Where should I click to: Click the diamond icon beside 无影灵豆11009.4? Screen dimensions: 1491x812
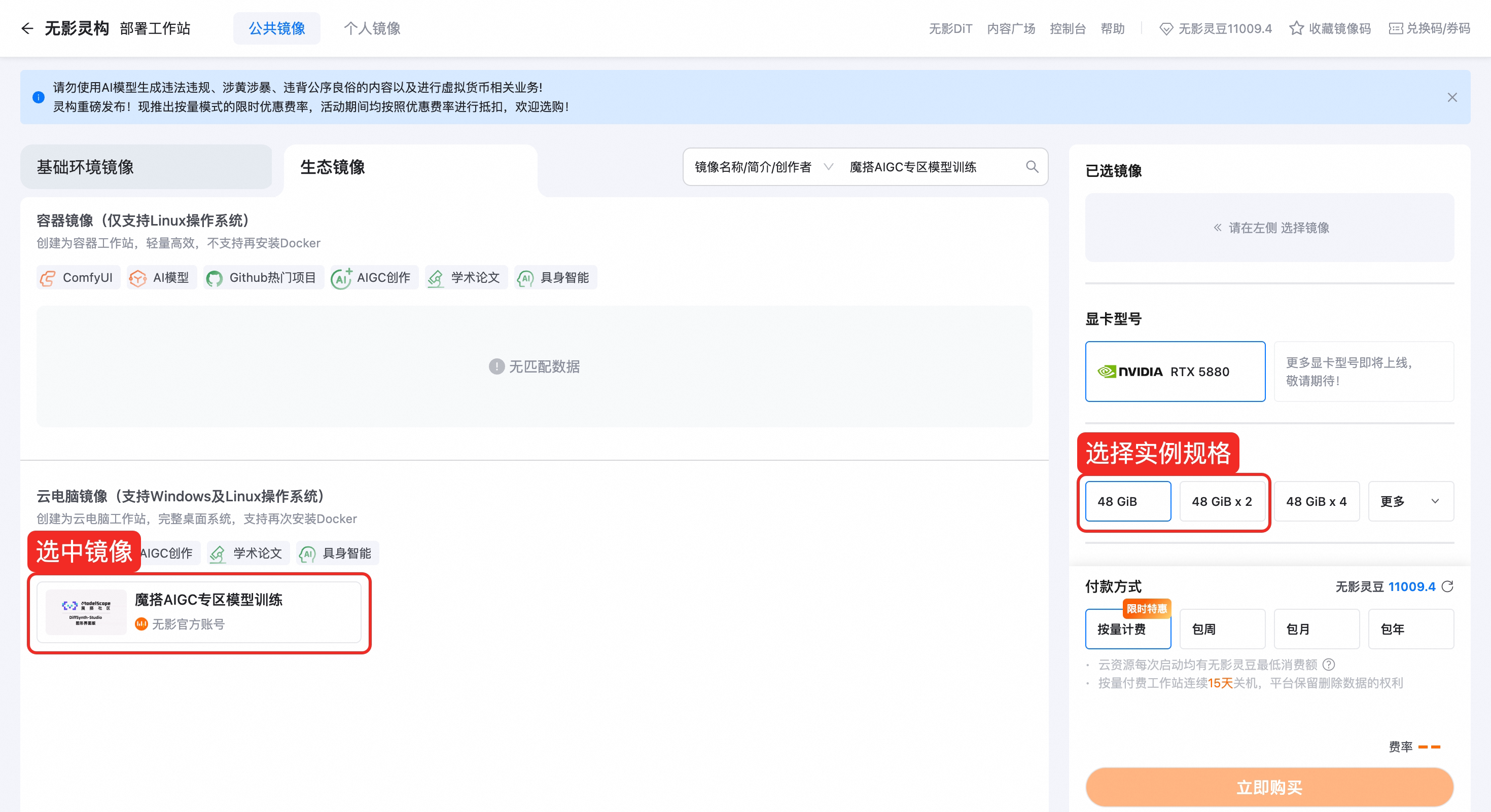pos(1166,29)
